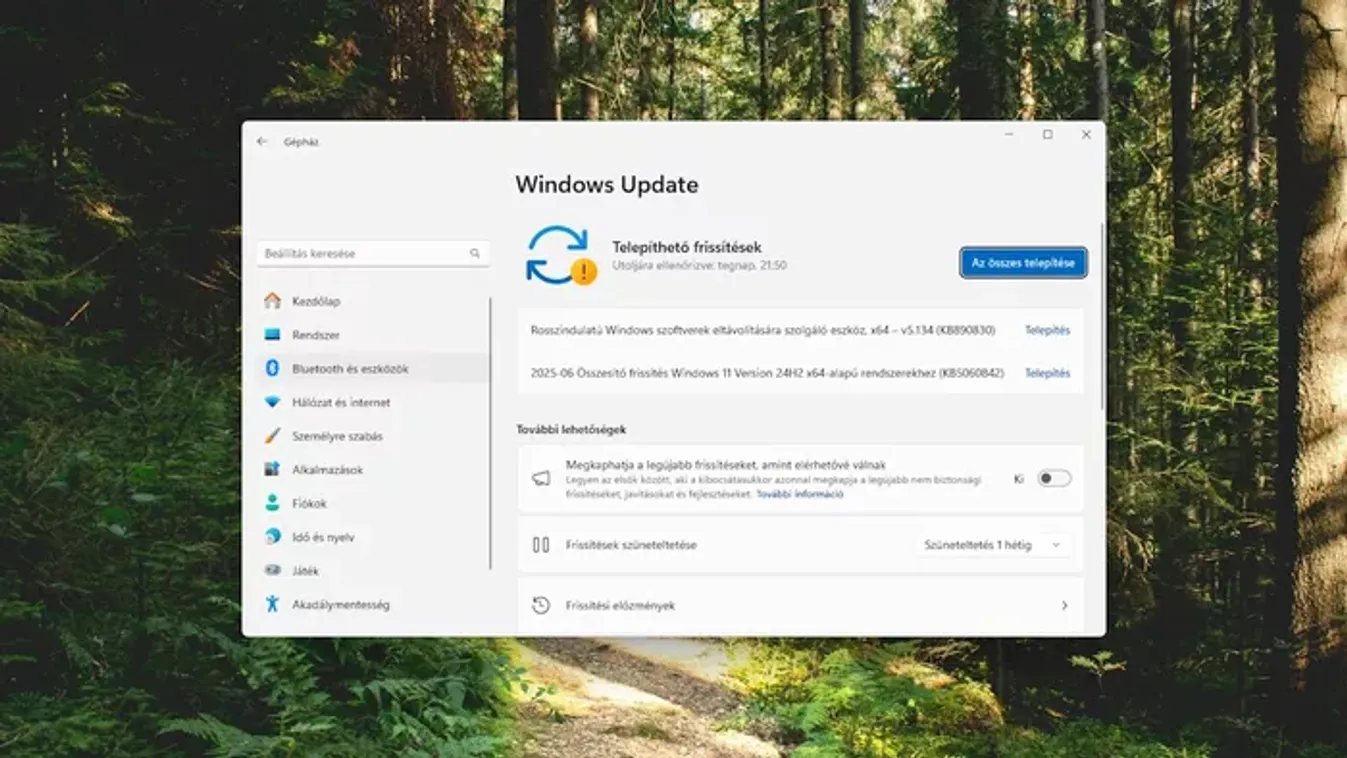Viewport: 1347px width, 758px height.
Task: Click the main content vertical scrollbar
Action: (1103, 315)
